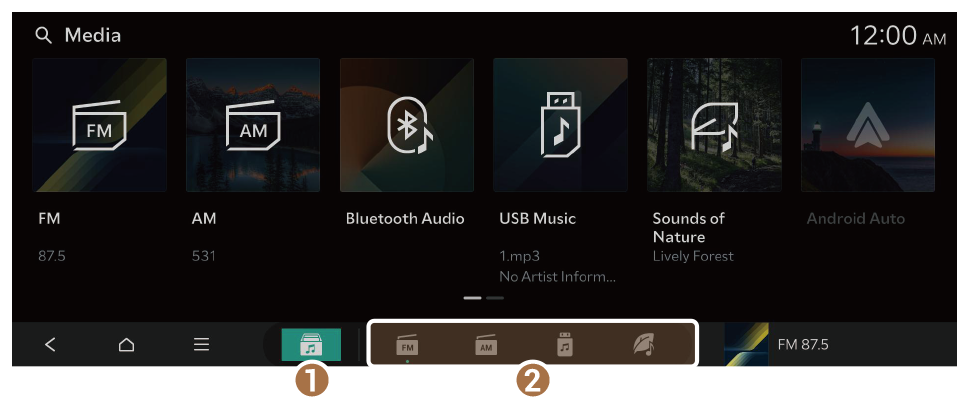Open Bluetooth Audio source icon
The width and height of the screenshot is (969, 417).
[407, 125]
